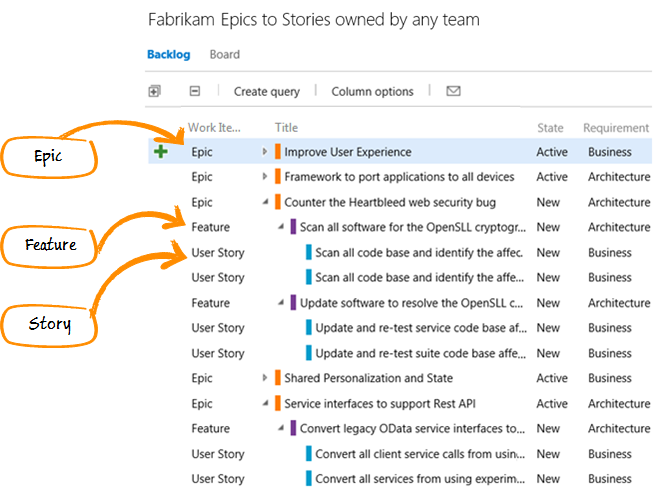Expand Framework to port applications epic

(x=264, y=176)
